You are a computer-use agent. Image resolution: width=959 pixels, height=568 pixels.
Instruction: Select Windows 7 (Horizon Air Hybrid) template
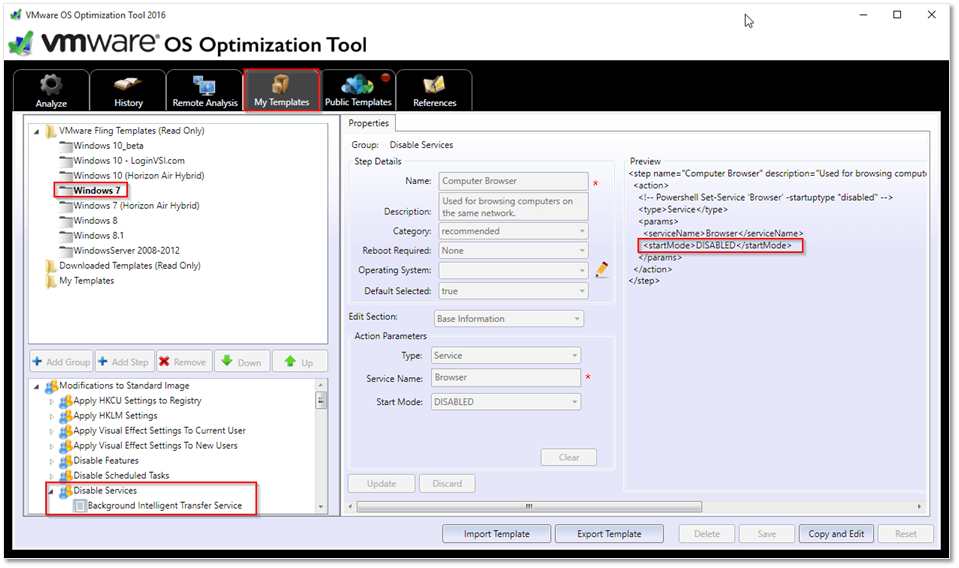coord(136,206)
